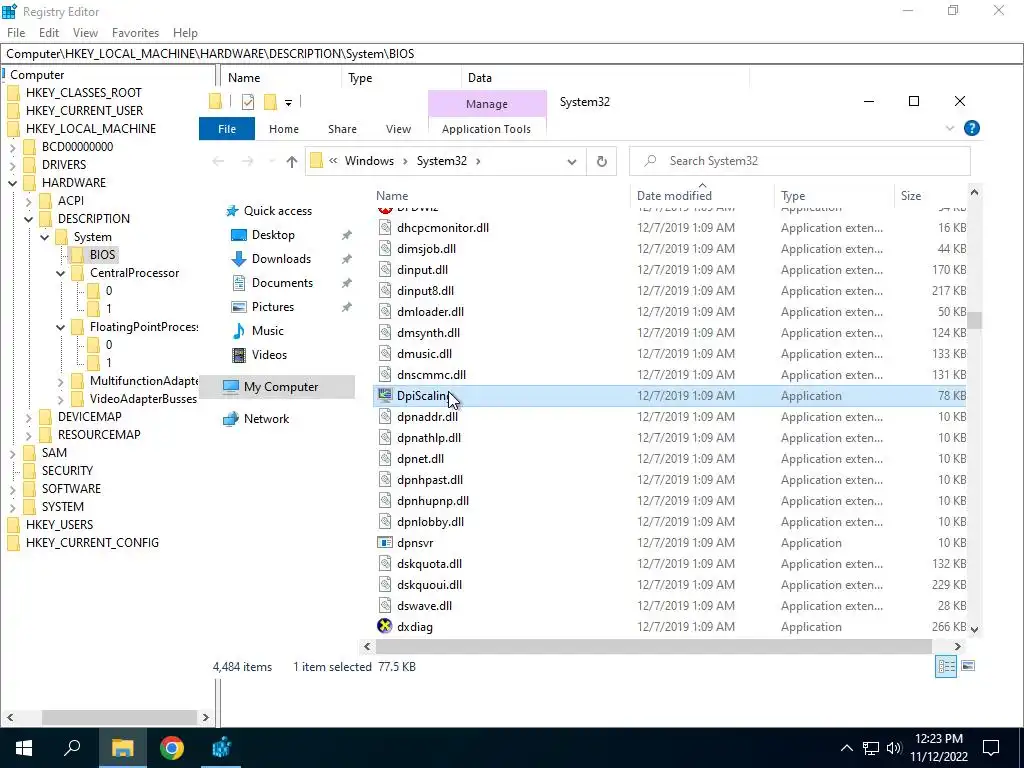Click the Manage contextual tab
The height and width of the screenshot is (768, 1024).
coord(487,104)
